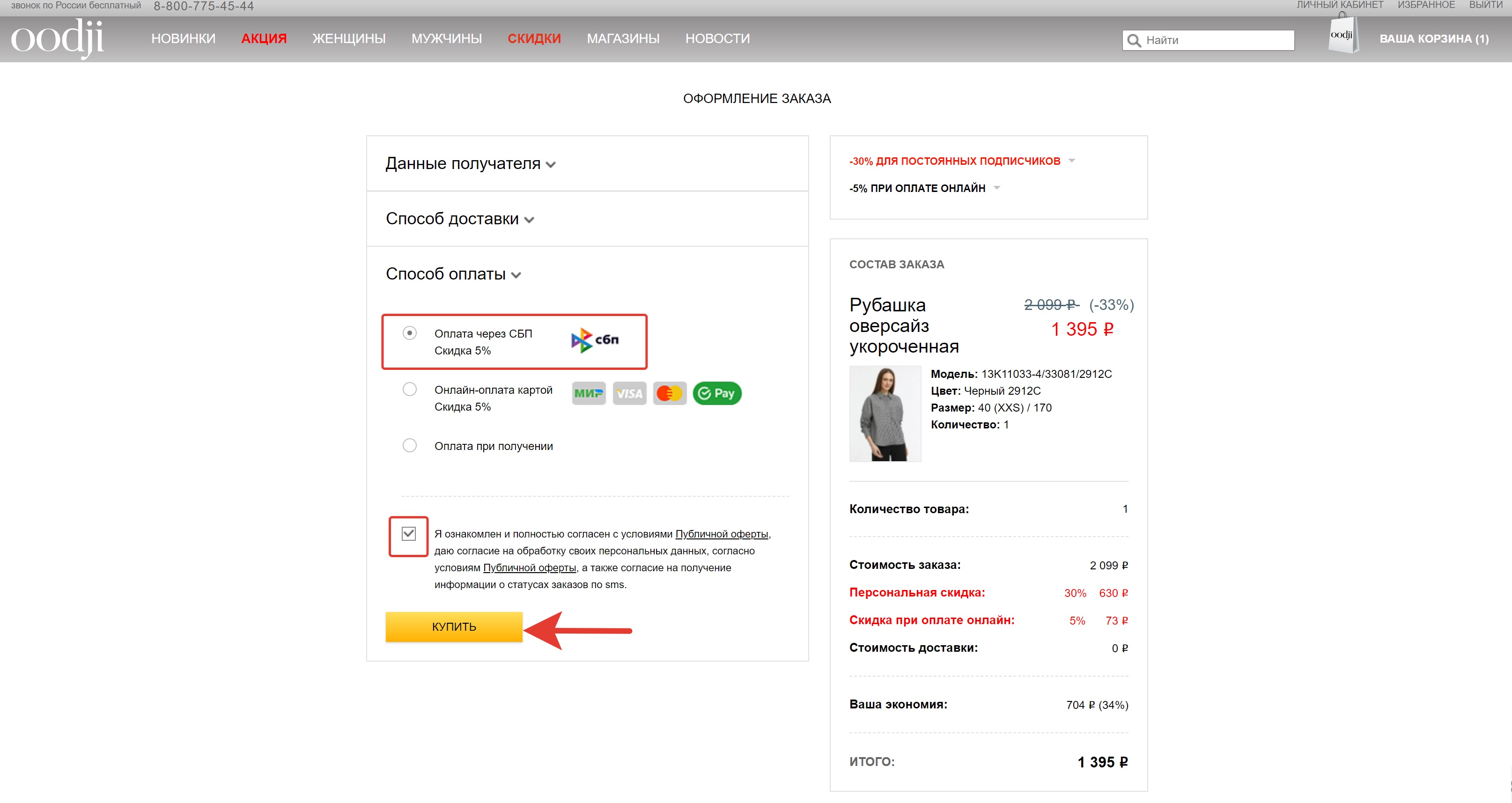Select the pay on delivery radio button
The height and width of the screenshot is (803, 1512).
point(410,446)
